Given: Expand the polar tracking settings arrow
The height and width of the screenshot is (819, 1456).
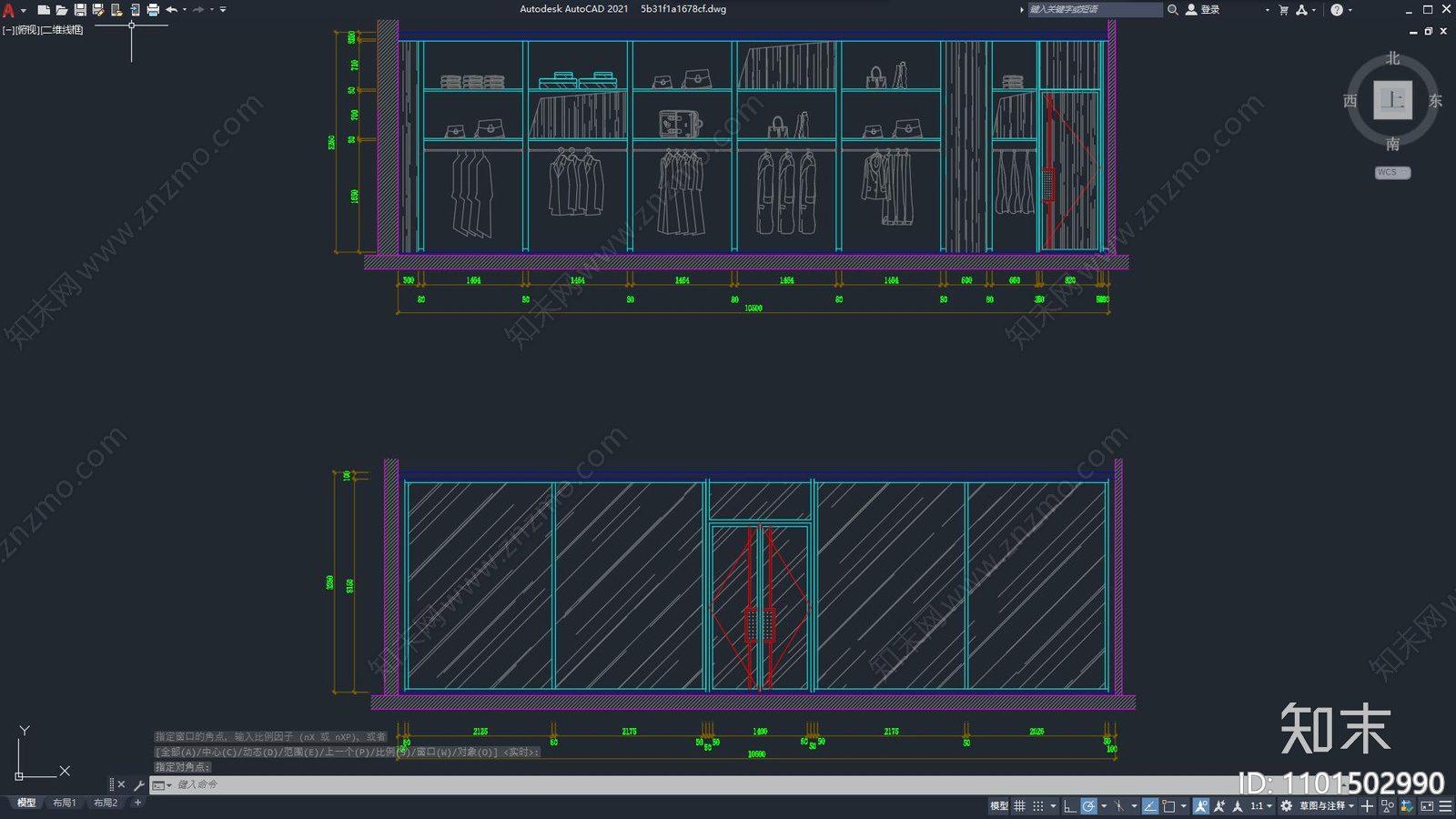Looking at the screenshot, I should [x=1104, y=805].
